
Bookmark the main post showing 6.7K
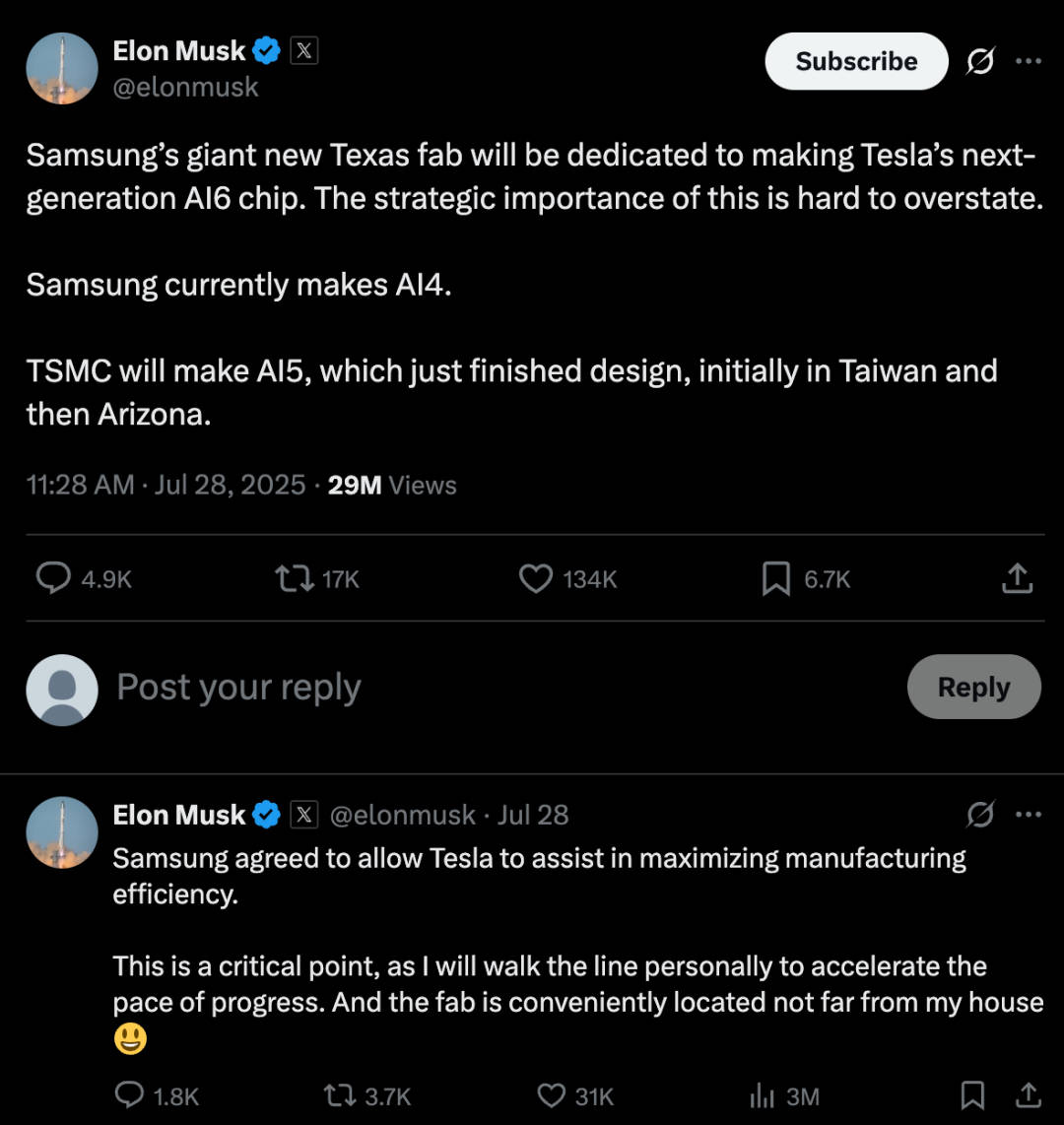click(x=775, y=578)
